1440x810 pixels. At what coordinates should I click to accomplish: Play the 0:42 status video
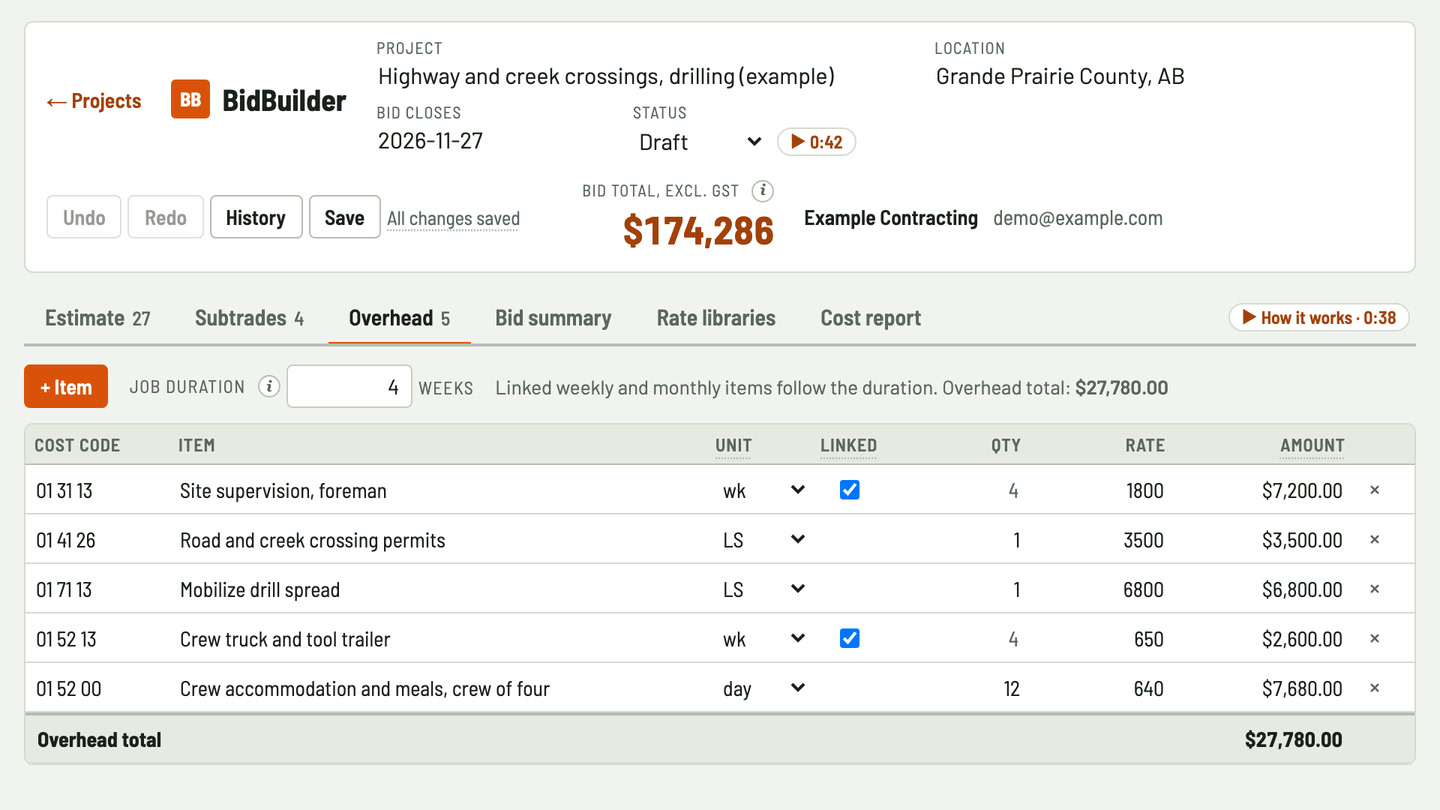816,142
